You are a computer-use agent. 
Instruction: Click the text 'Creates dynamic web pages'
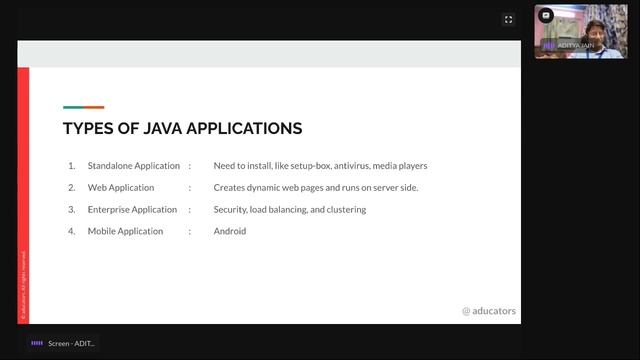tap(268, 188)
